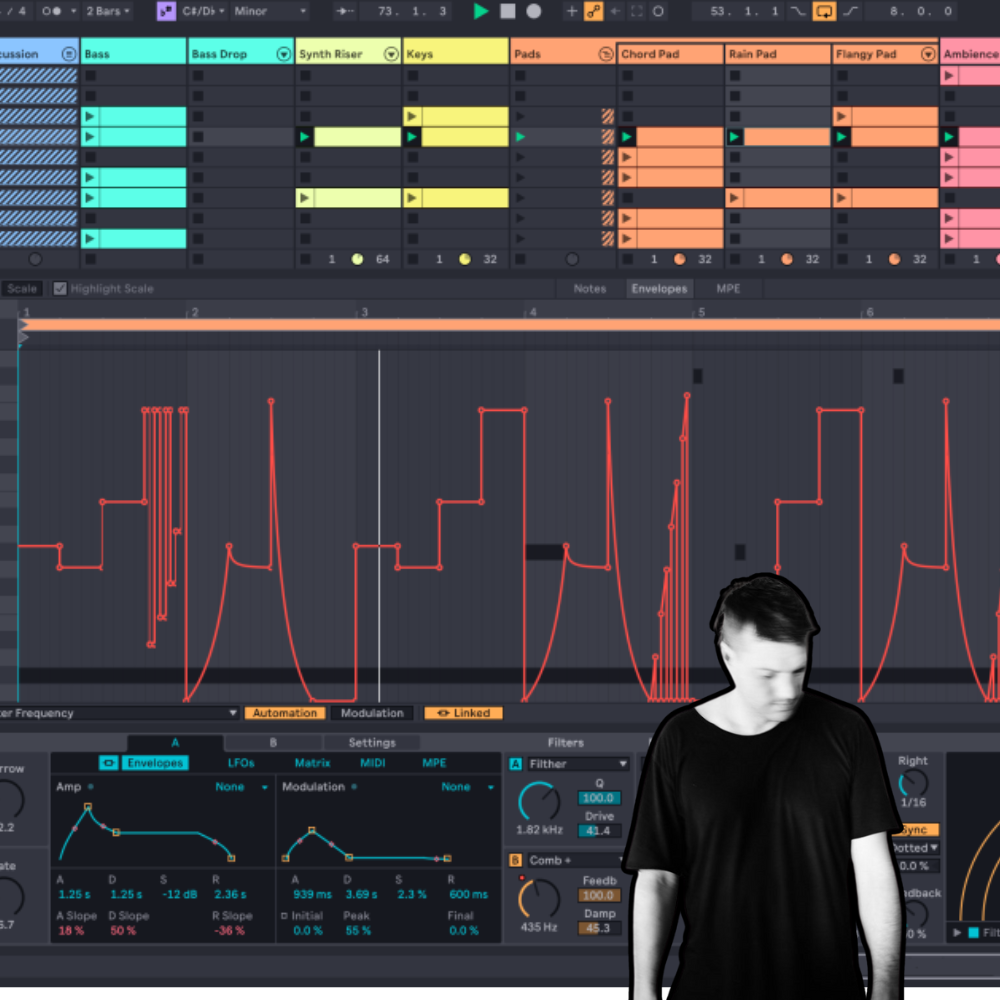Viewport: 1000px width, 1000px height.
Task: Open the Settings tab in the device panel
Action: click(x=372, y=742)
